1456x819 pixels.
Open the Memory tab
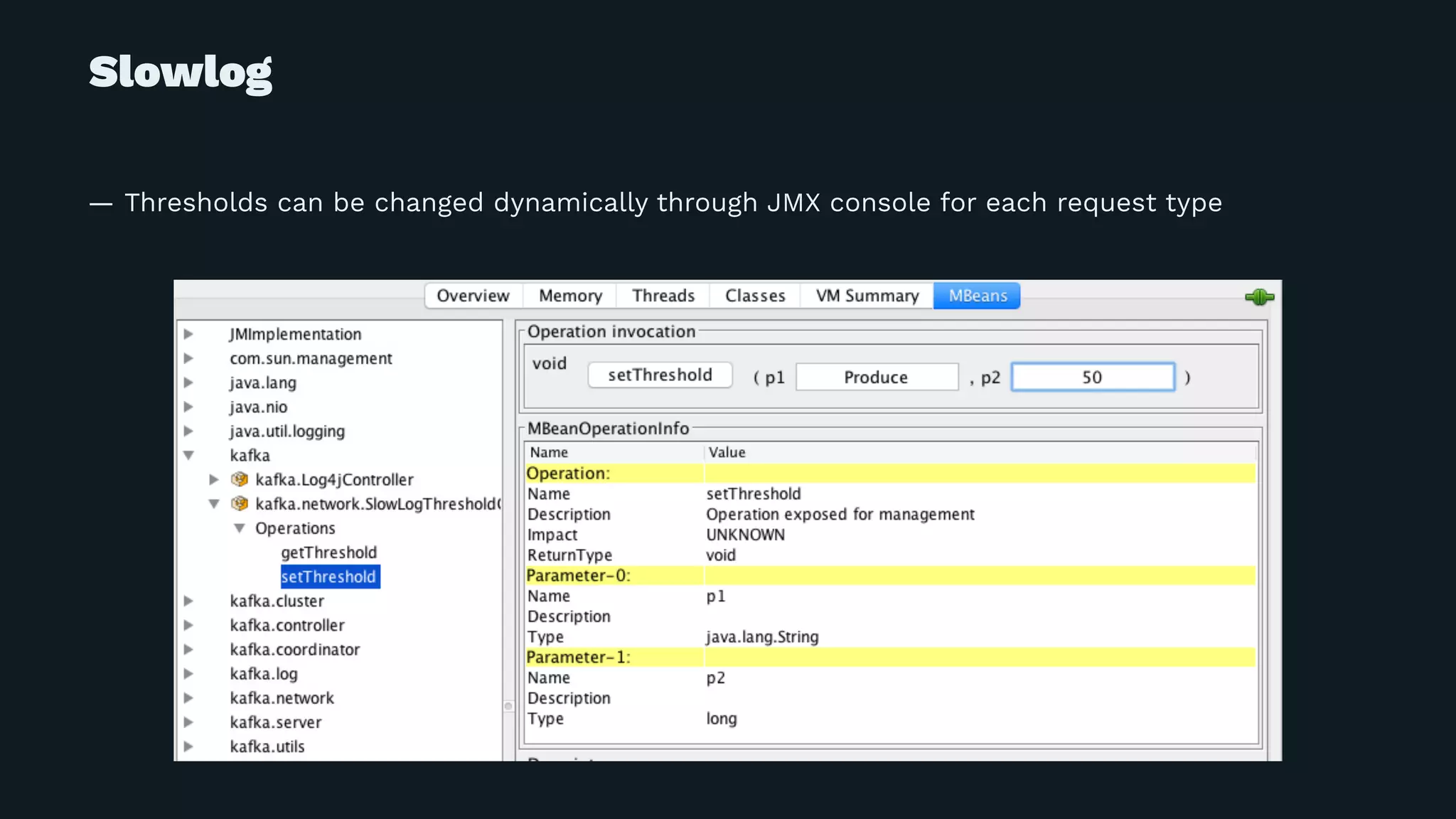pyautogui.click(x=570, y=296)
